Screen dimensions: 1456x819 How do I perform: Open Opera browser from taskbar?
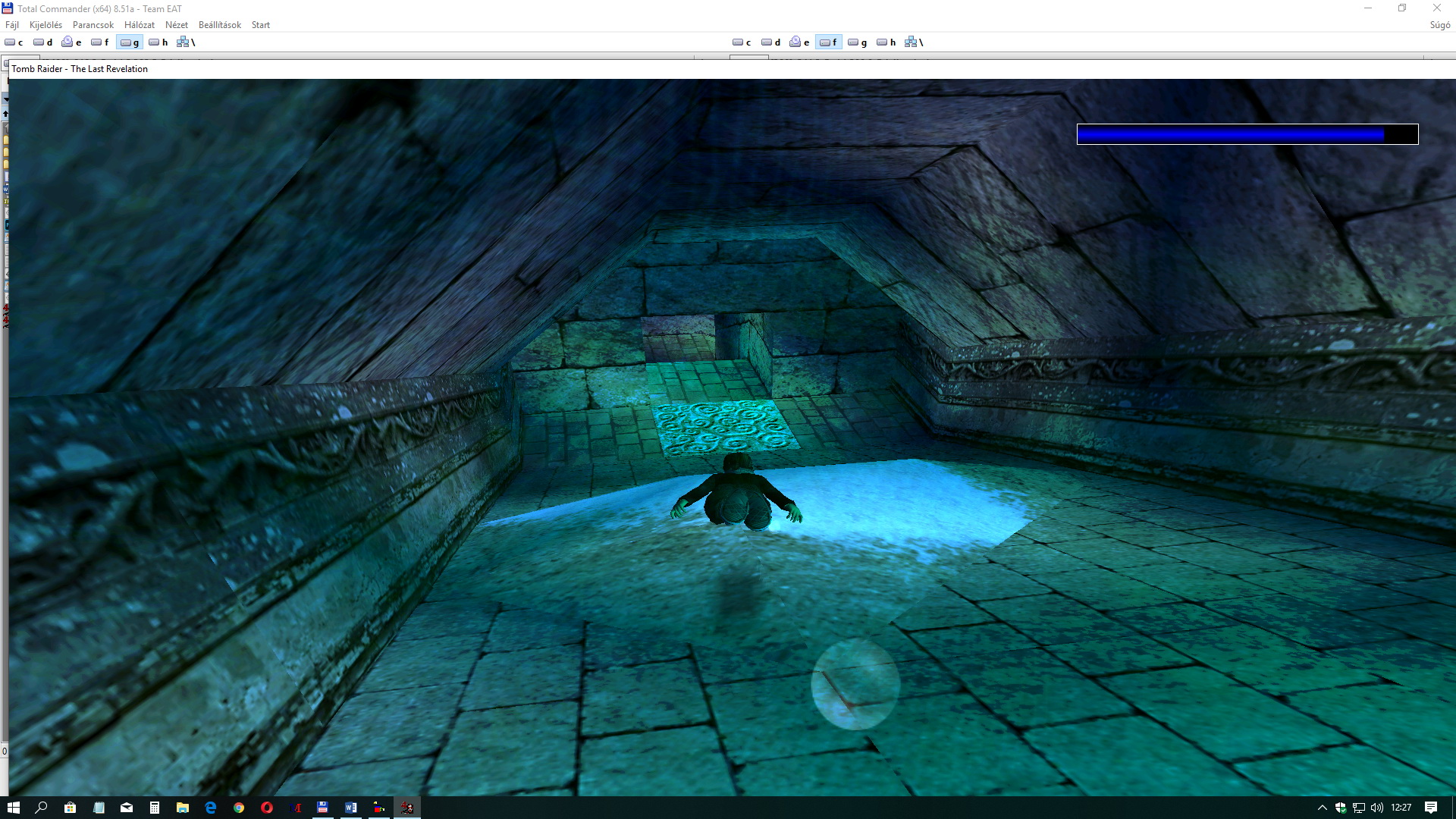point(267,808)
